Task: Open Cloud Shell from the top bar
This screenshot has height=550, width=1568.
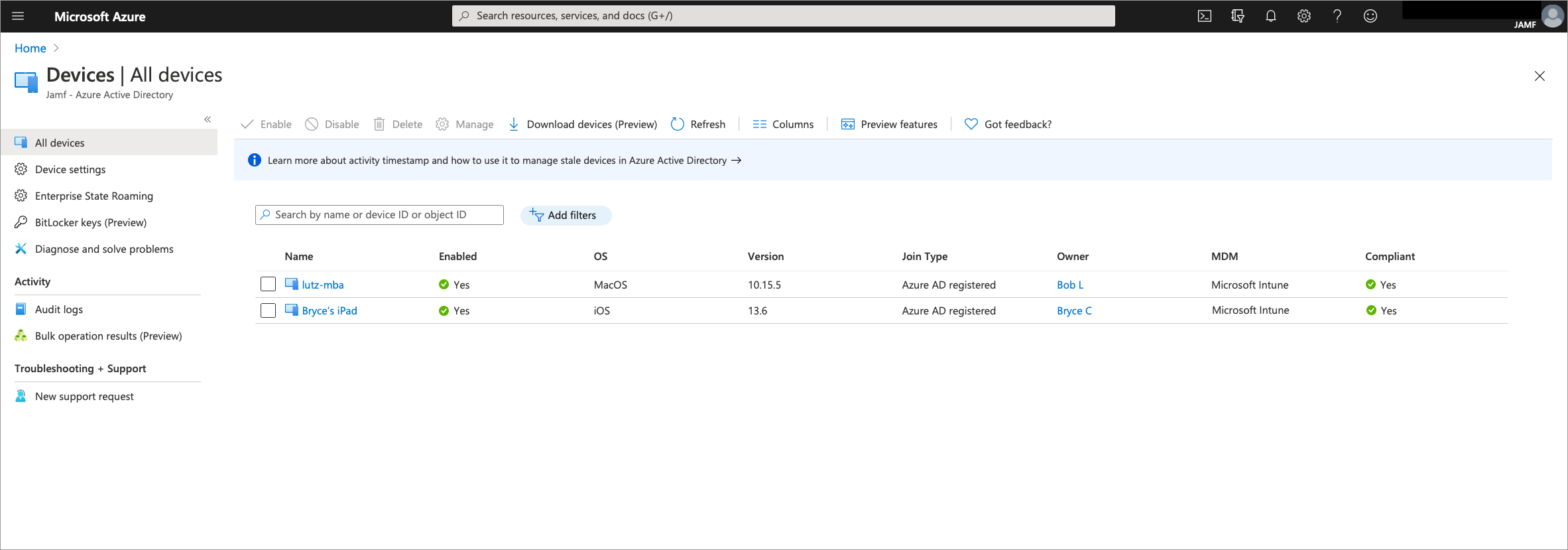Action: click(1205, 16)
